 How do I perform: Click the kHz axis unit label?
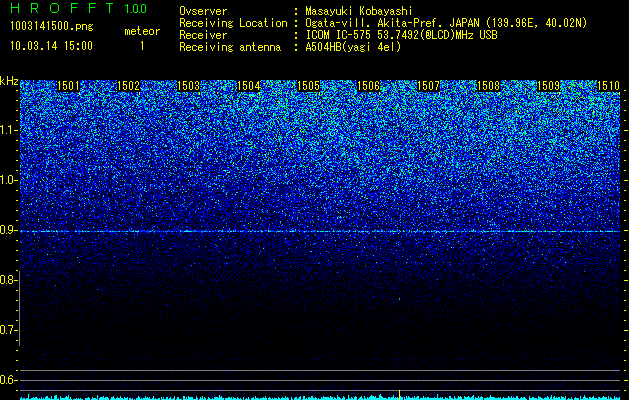tap(9, 81)
